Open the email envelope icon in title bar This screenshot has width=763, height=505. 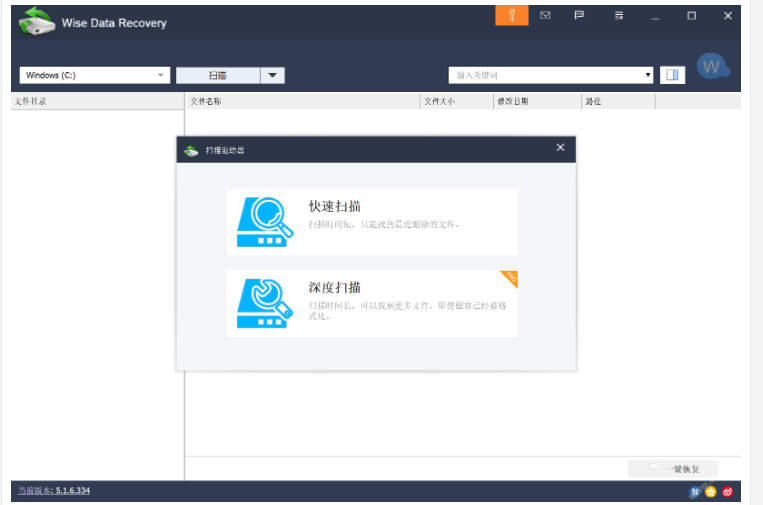[545, 16]
